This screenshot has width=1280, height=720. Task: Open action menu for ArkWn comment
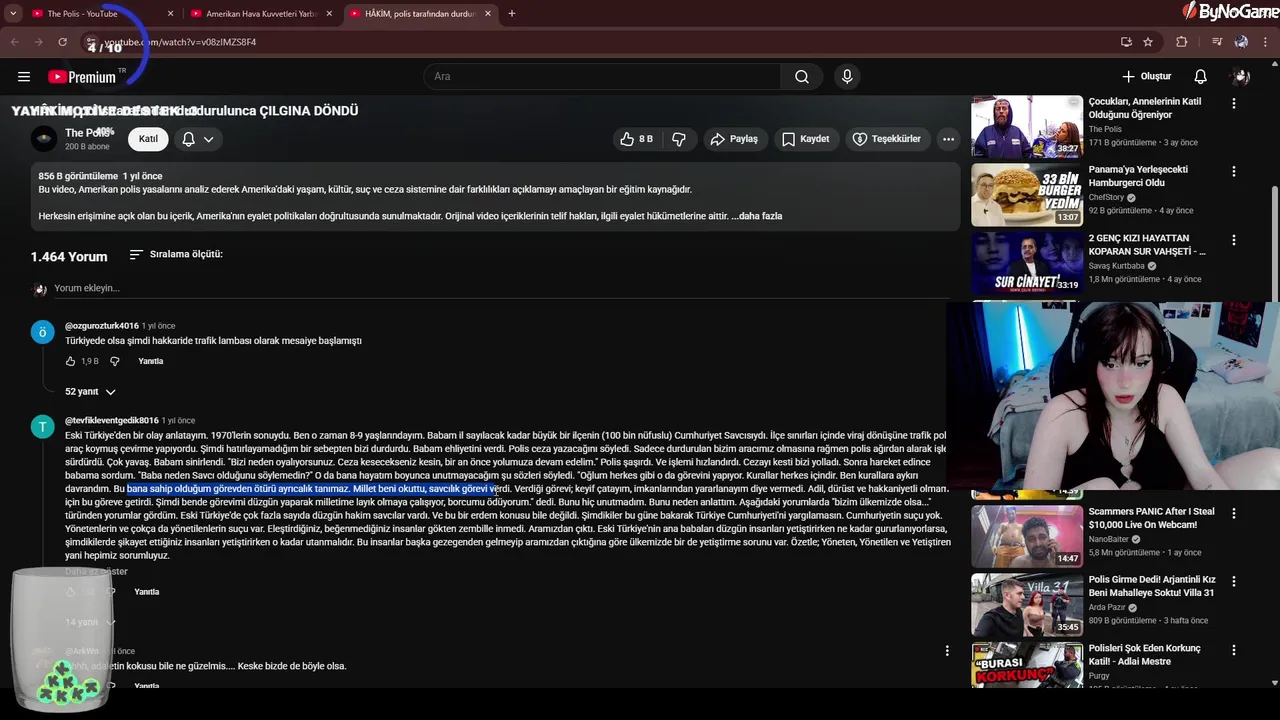947,651
